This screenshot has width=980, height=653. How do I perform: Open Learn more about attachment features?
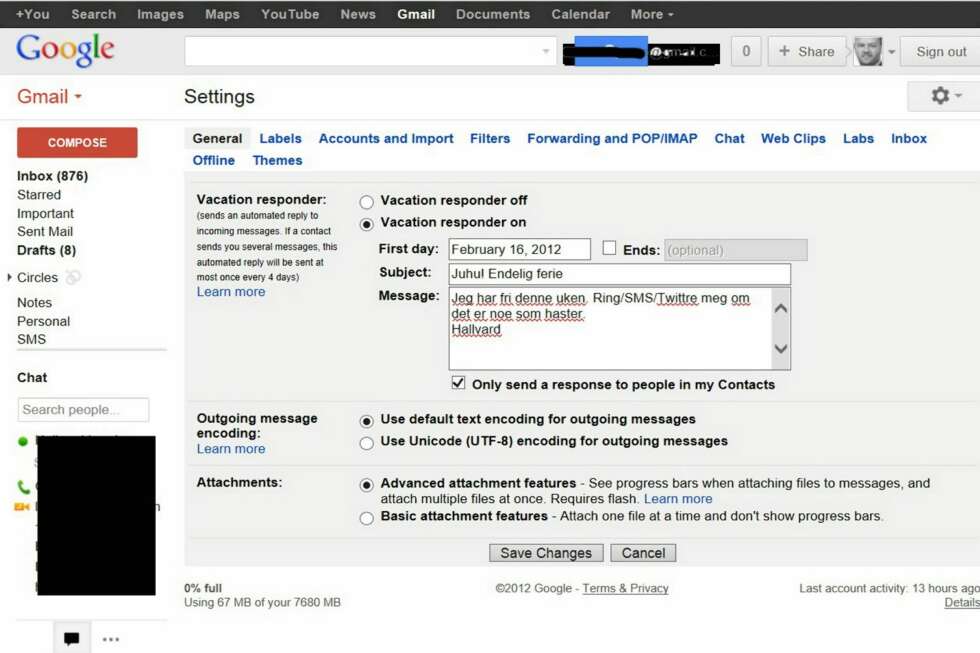point(678,499)
